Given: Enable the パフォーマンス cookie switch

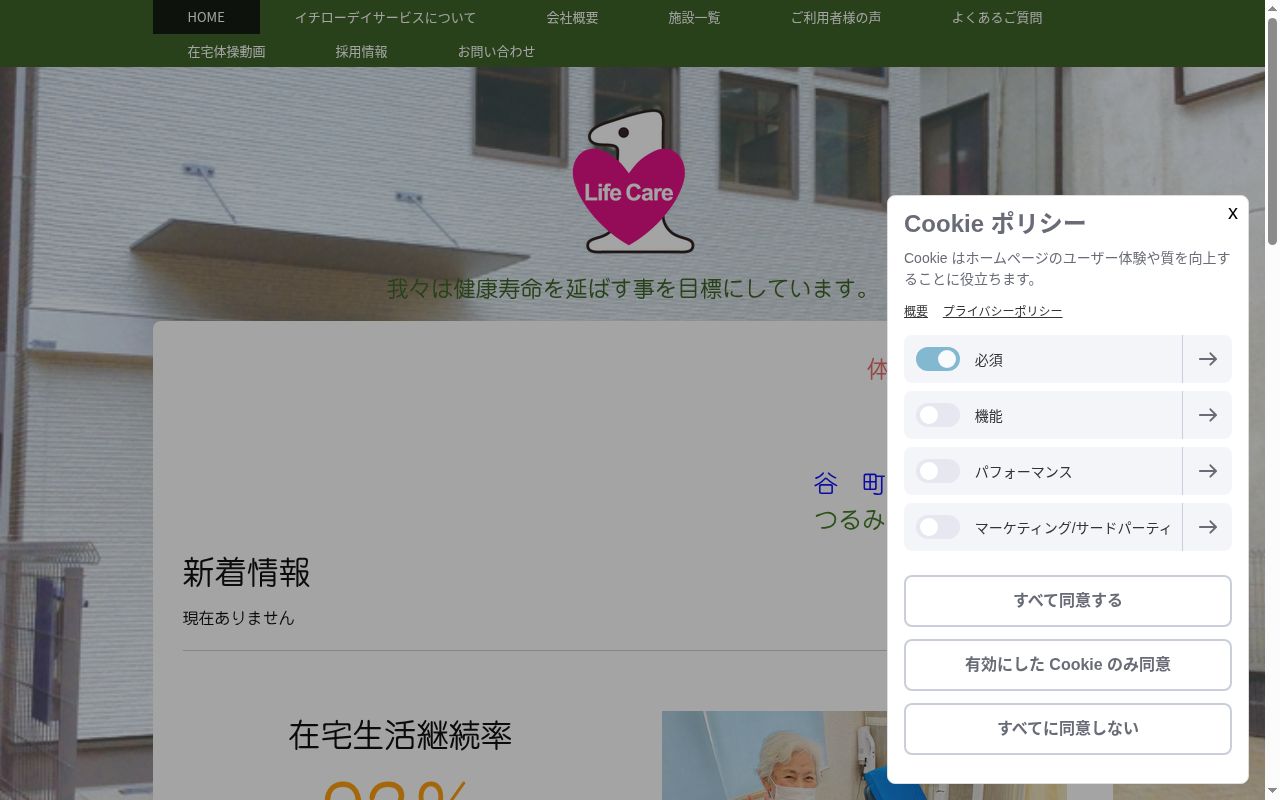Looking at the screenshot, I should (x=938, y=471).
